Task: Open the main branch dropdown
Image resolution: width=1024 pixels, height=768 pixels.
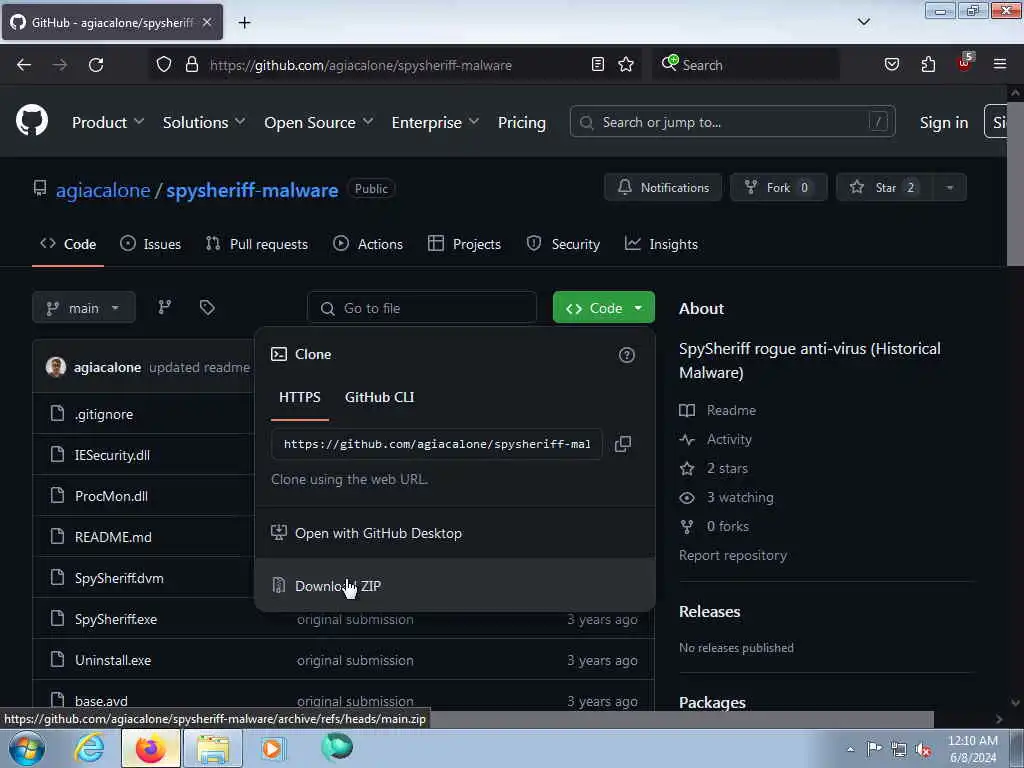Action: [x=84, y=307]
